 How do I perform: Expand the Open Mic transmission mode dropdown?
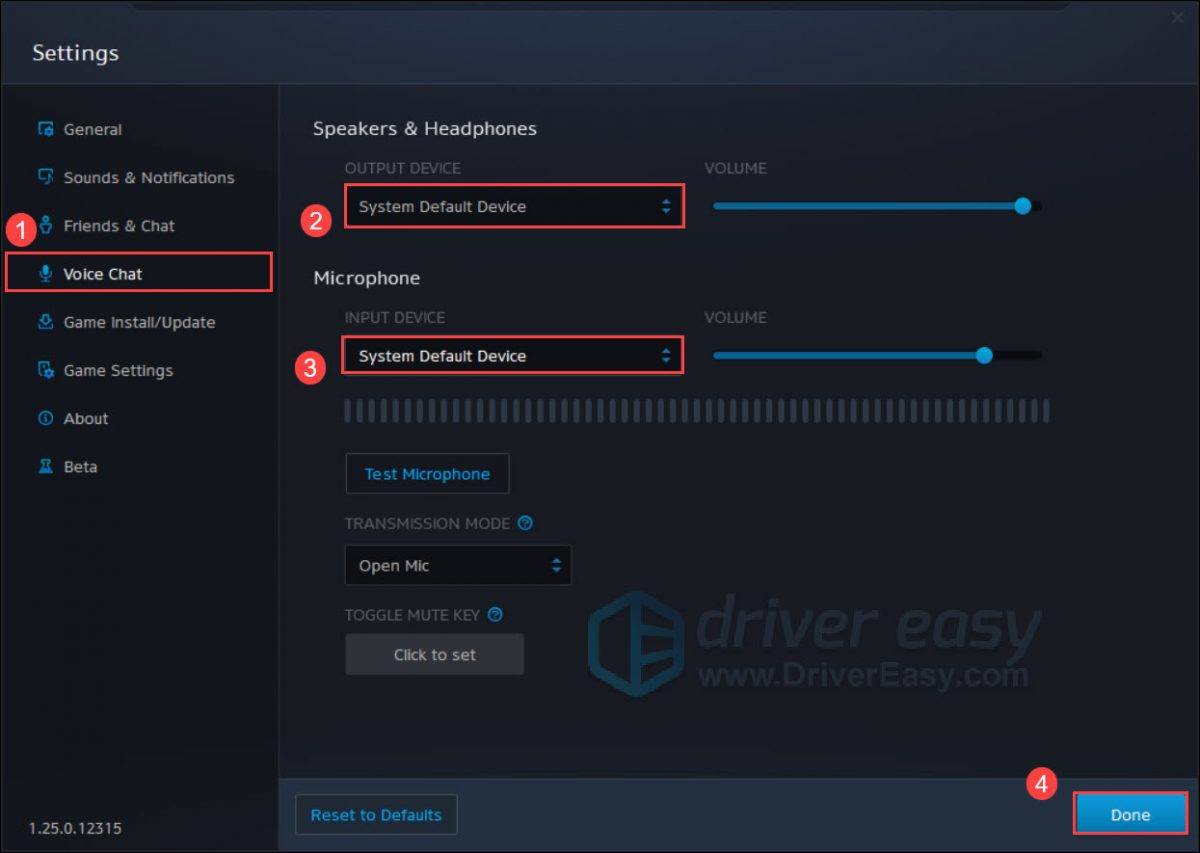[x=458, y=565]
